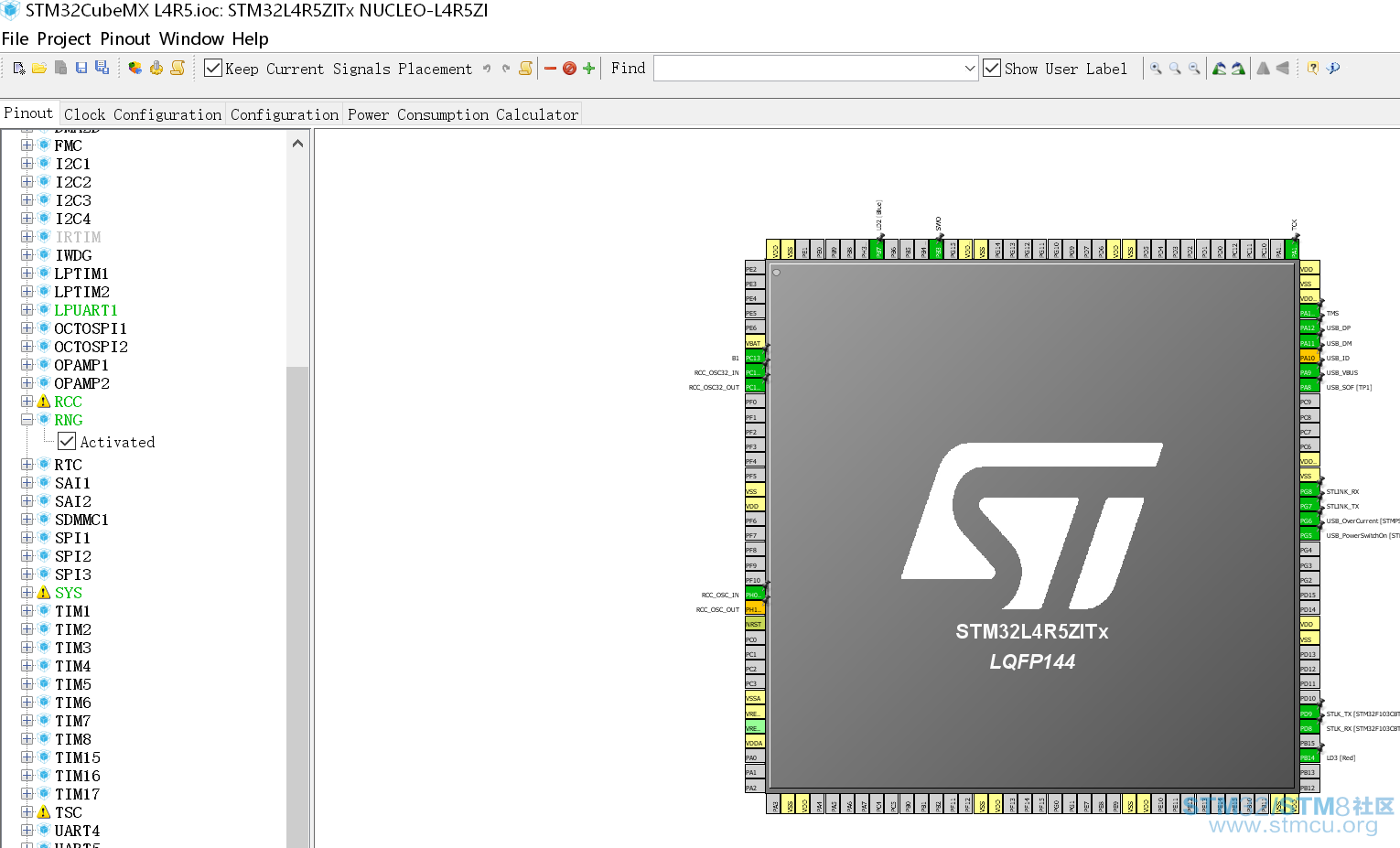1400x848 pixels.
Task: Click the yellow gear toolbar icon
Action: (156, 69)
